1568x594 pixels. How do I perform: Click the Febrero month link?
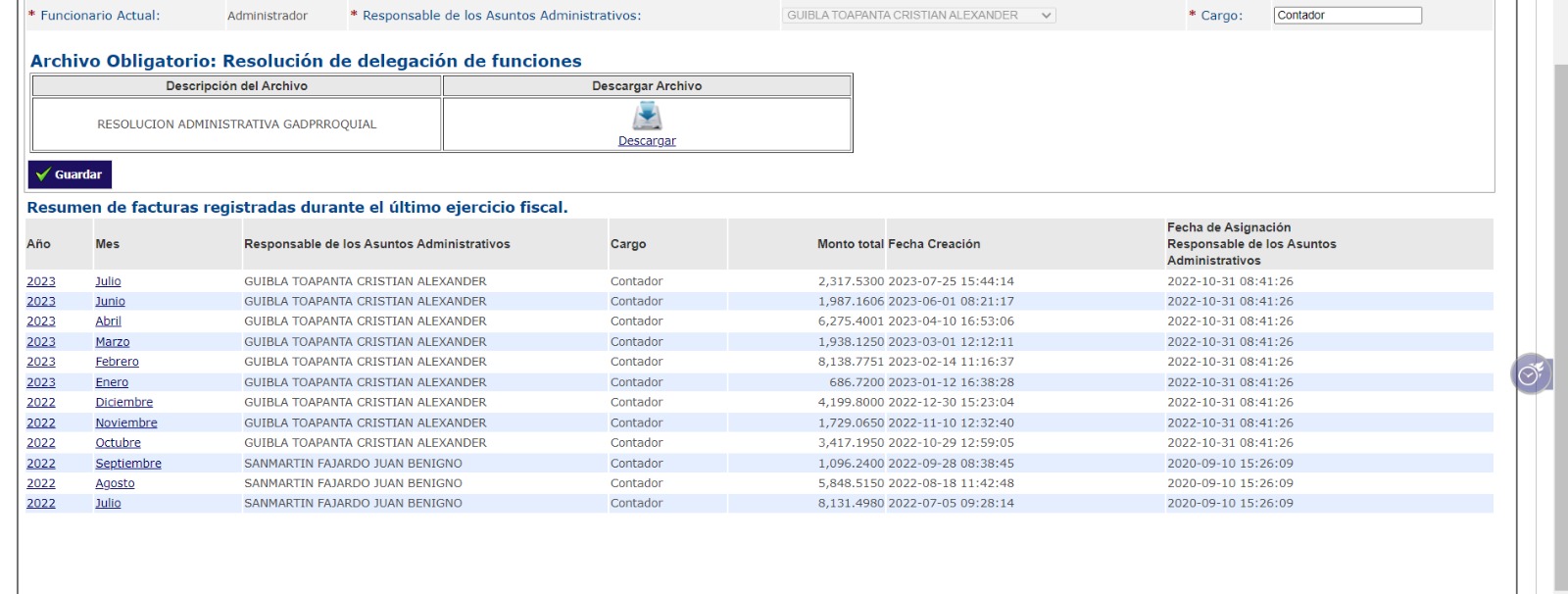117,362
